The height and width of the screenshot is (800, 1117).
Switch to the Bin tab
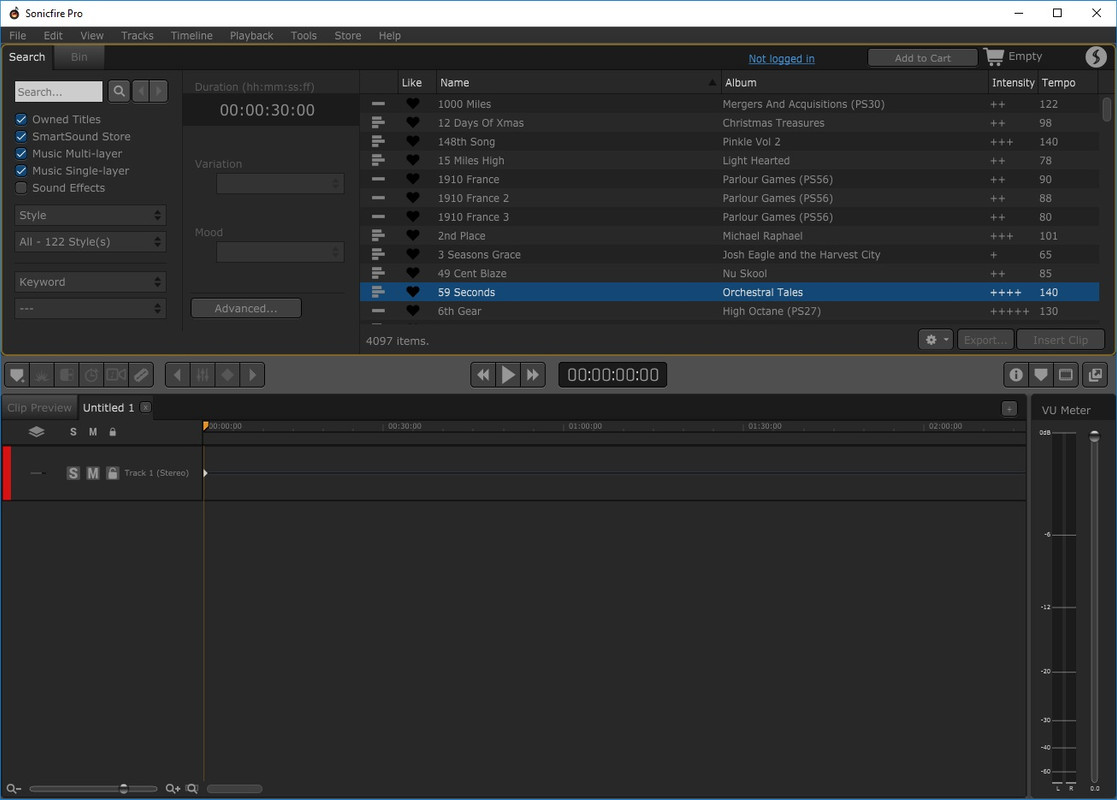tap(79, 57)
